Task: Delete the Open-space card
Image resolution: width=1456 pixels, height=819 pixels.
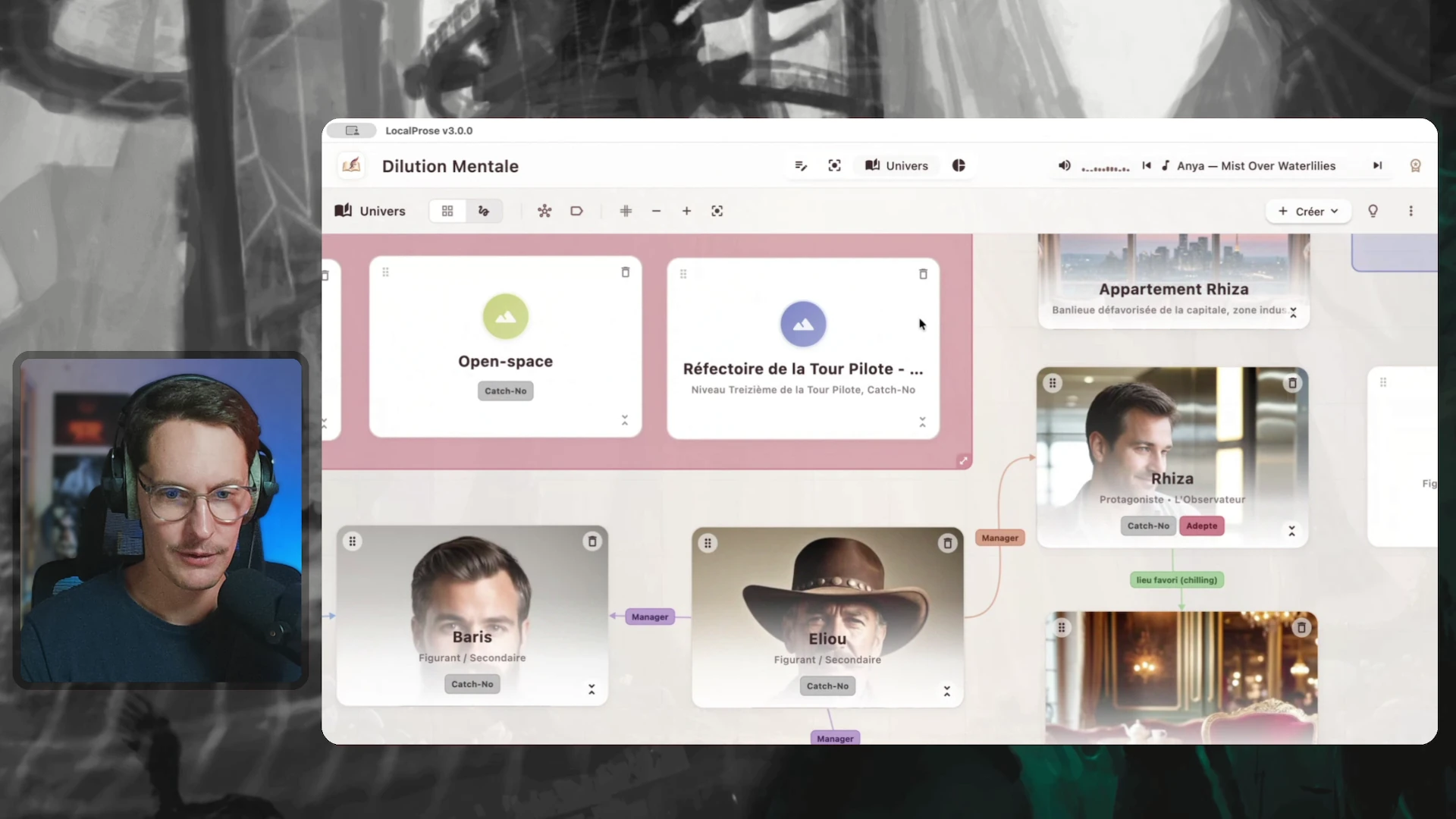Action: (626, 272)
